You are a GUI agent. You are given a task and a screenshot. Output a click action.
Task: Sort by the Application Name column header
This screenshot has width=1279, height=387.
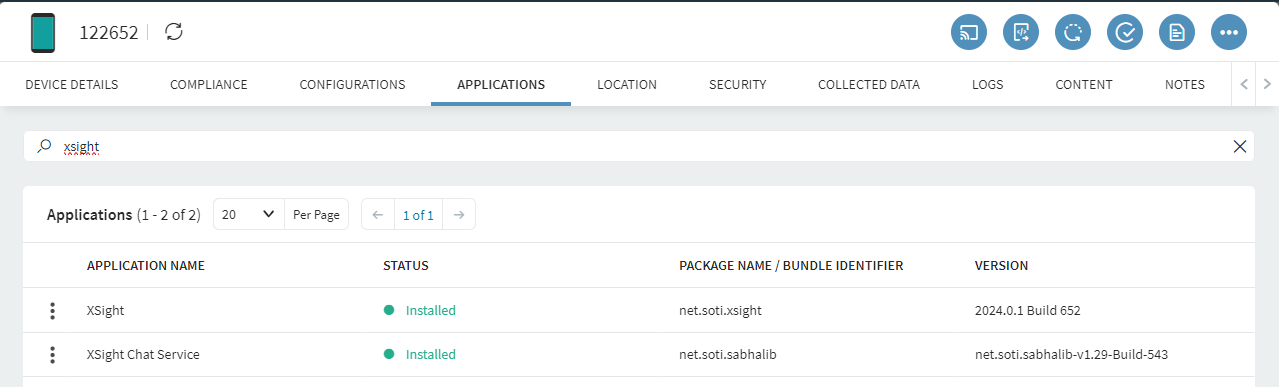pyautogui.click(x=146, y=266)
